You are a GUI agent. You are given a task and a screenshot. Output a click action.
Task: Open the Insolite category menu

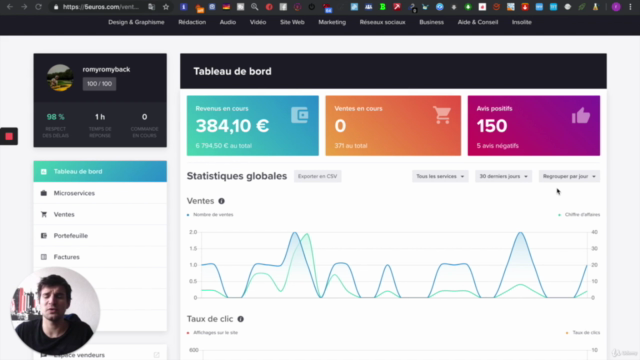click(x=522, y=22)
